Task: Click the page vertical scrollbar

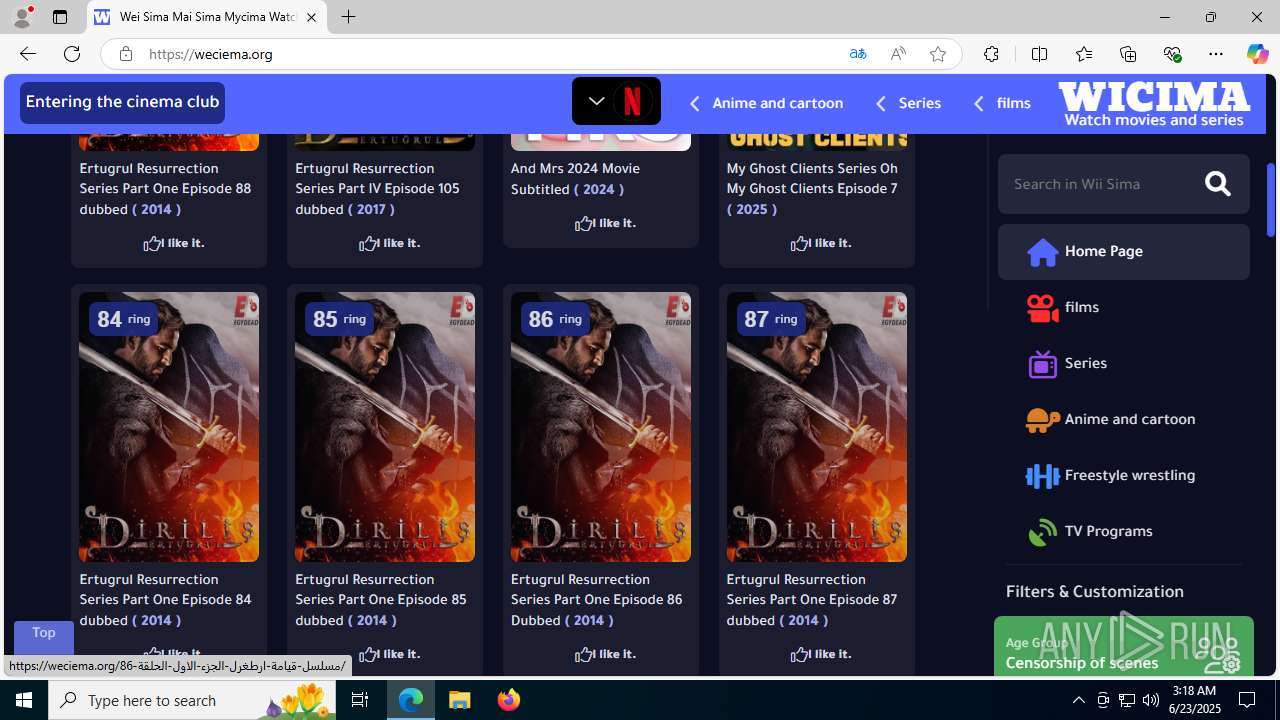Action: point(1271,200)
